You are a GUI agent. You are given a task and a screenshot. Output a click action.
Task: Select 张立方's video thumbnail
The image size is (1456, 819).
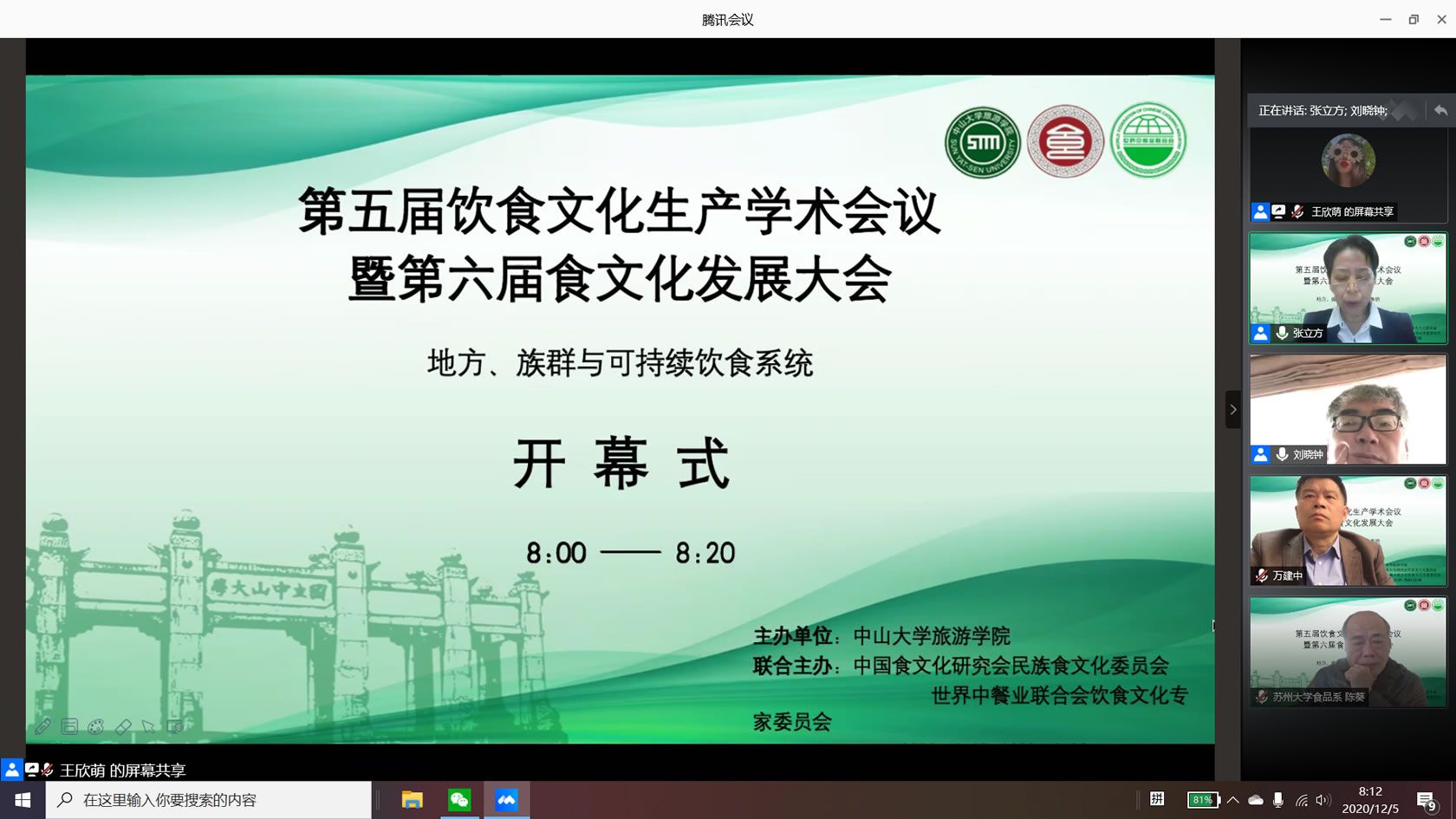pyautogui.click(x=1348, y=288)
